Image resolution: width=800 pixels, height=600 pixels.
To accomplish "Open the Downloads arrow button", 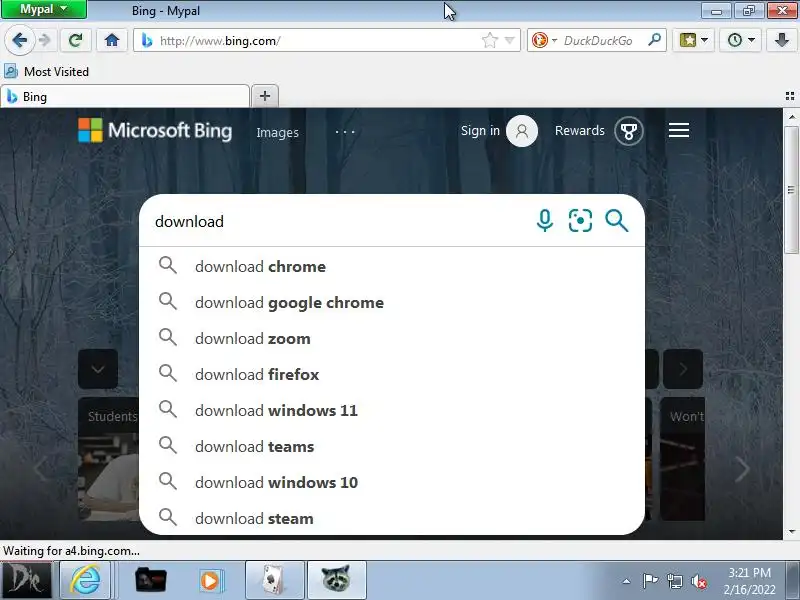I will coord(782,40).
